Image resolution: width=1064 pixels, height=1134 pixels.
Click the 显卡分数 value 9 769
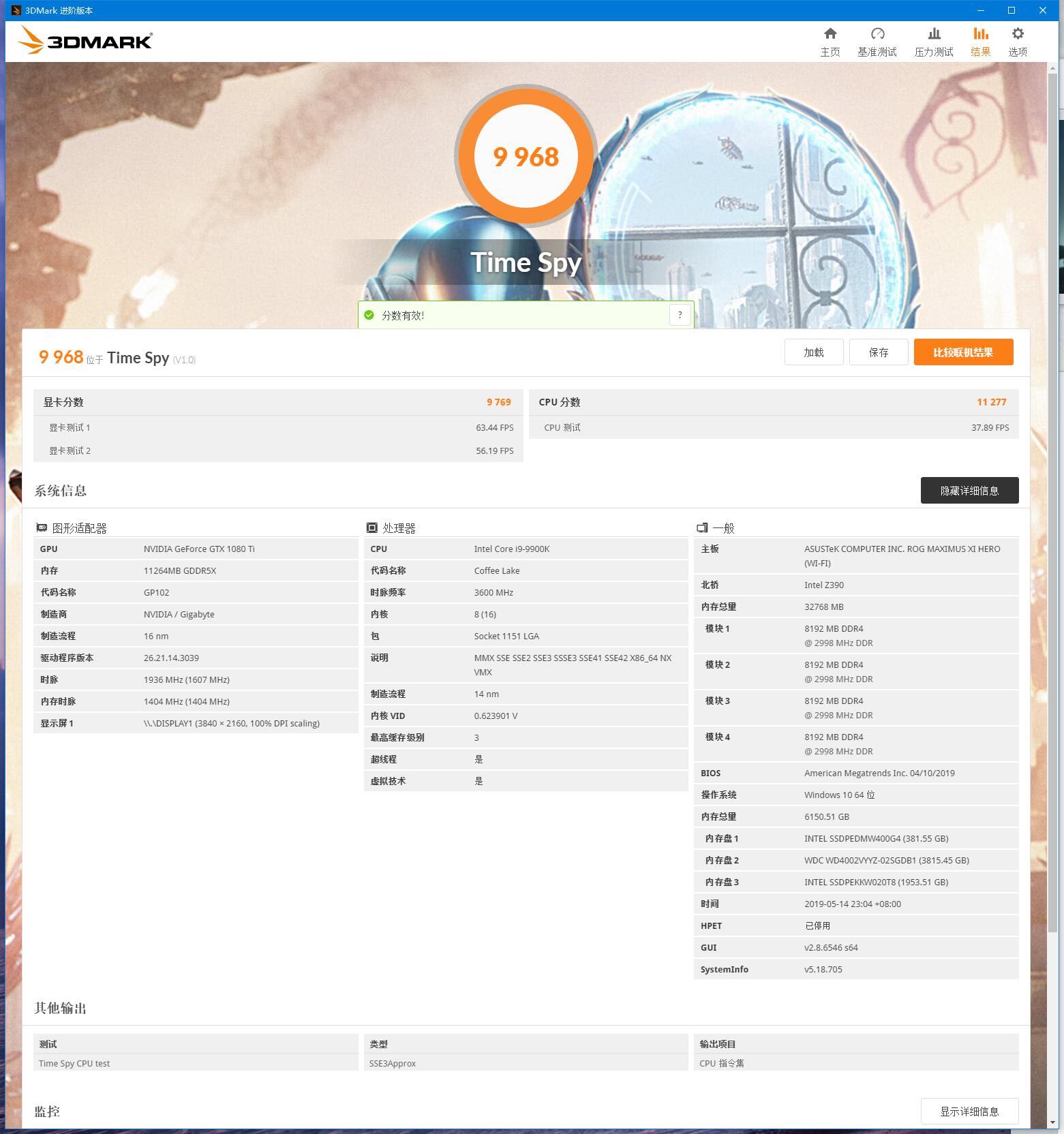click(x=498, y=402)
